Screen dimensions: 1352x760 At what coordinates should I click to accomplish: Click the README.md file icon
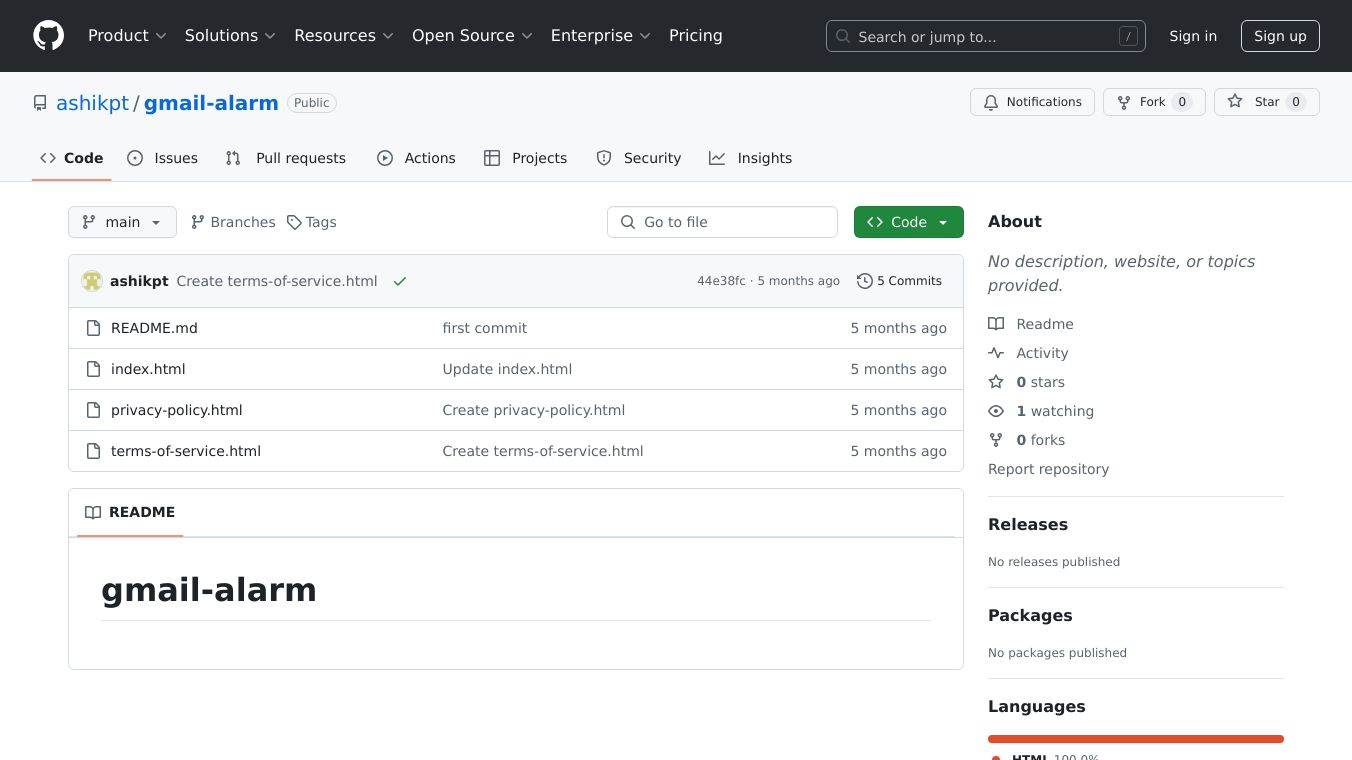[93, 328]
